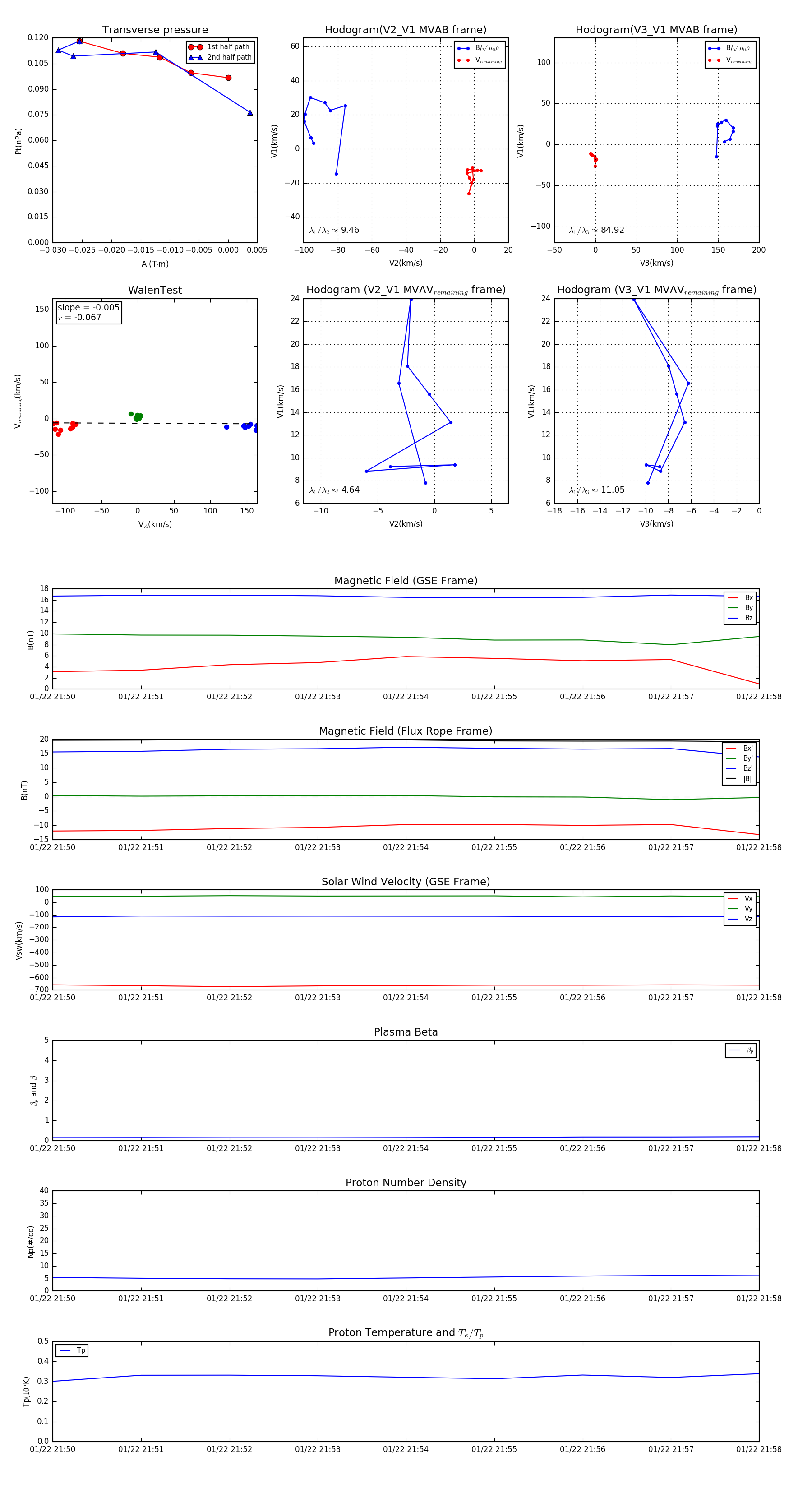
Task: Click the βp legend entry in Plasma Beta
Action: point(742,1050)
